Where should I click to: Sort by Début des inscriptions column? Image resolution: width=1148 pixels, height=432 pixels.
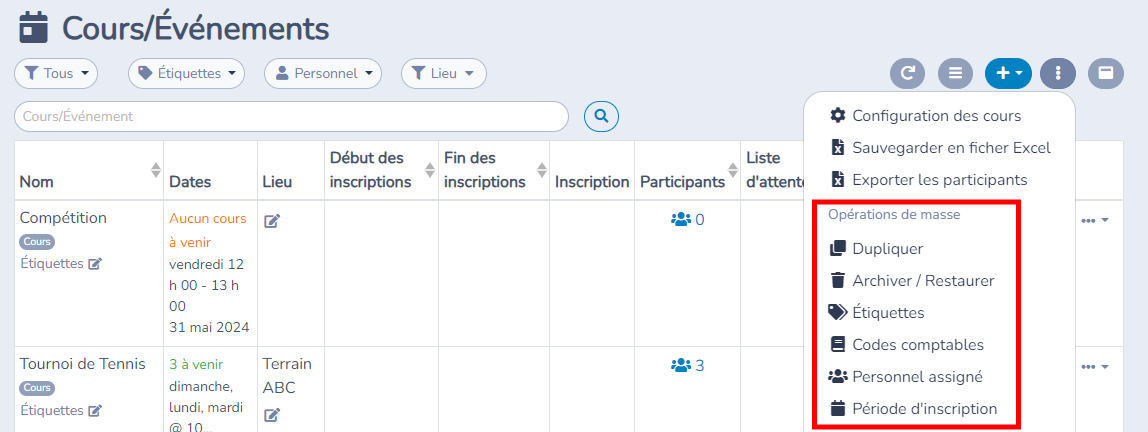coord(428,170)
